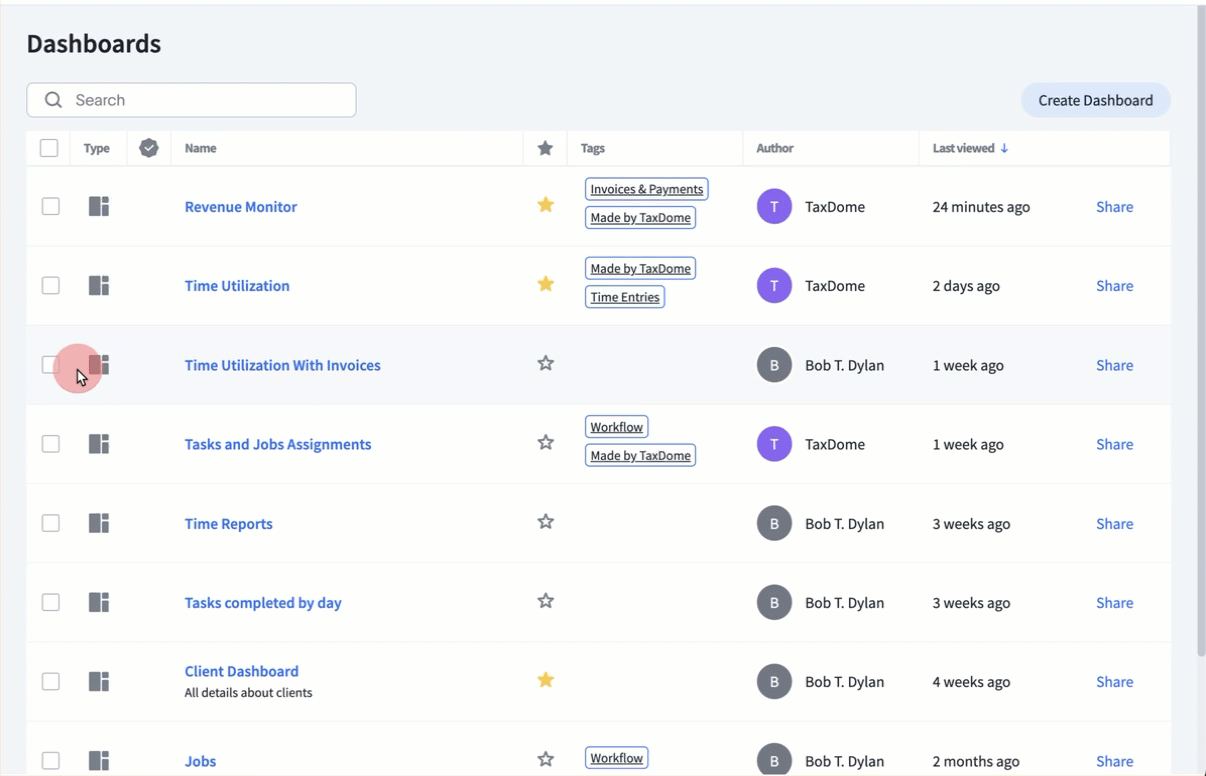Sort dashboards by the Name column header

pos(200,148)
